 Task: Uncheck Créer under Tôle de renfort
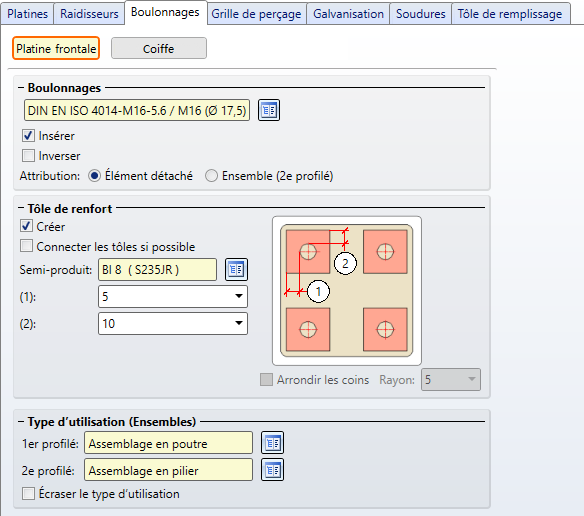coord(26,226)
